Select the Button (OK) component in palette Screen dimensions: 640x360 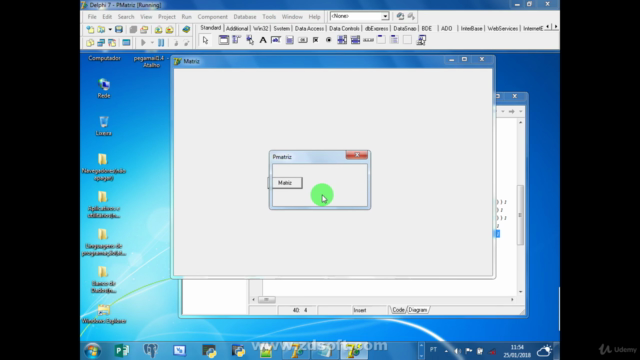(x=302, y=40)
